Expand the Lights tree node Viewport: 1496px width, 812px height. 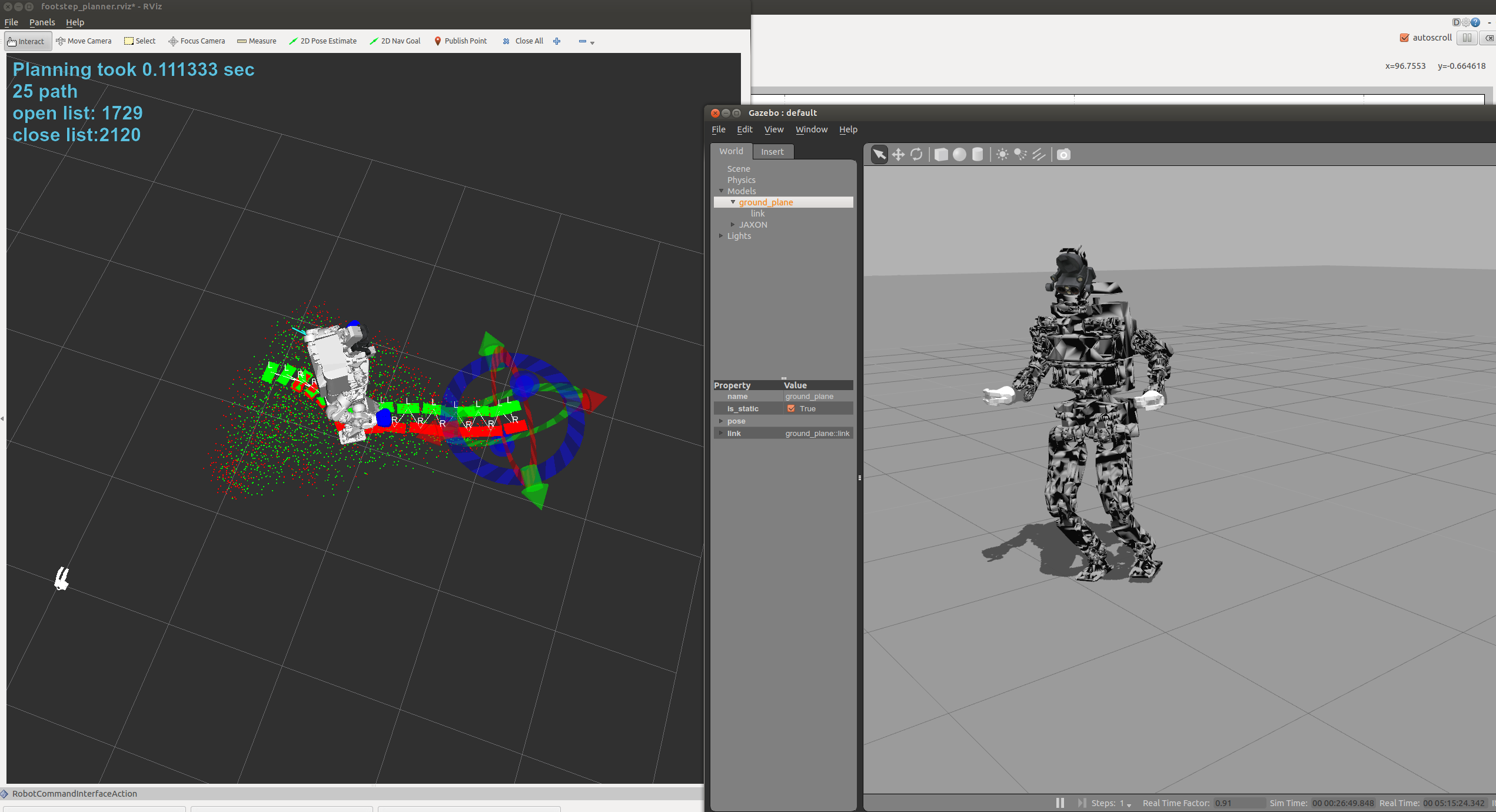(721, 236)
